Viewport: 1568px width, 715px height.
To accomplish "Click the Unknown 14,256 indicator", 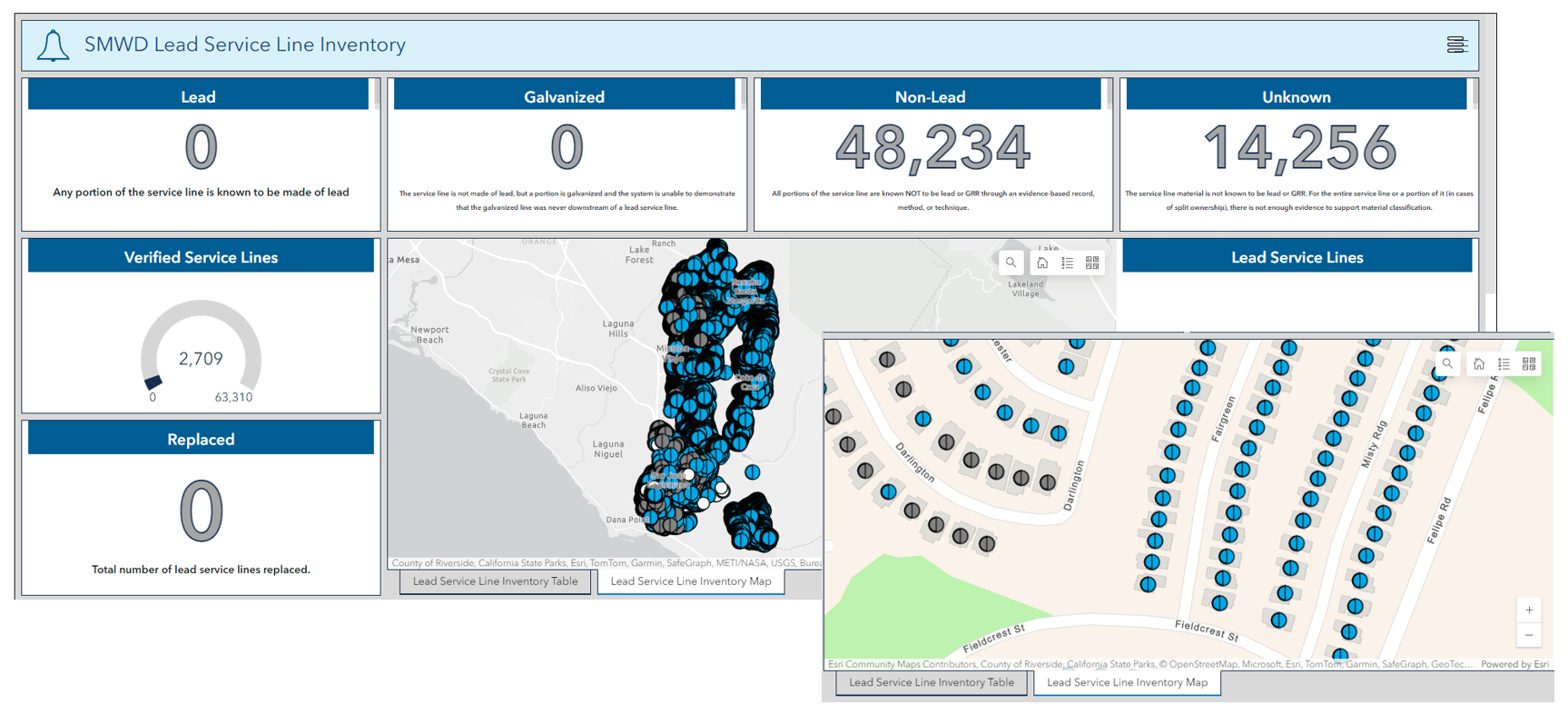I will [x=1298, y=147].
